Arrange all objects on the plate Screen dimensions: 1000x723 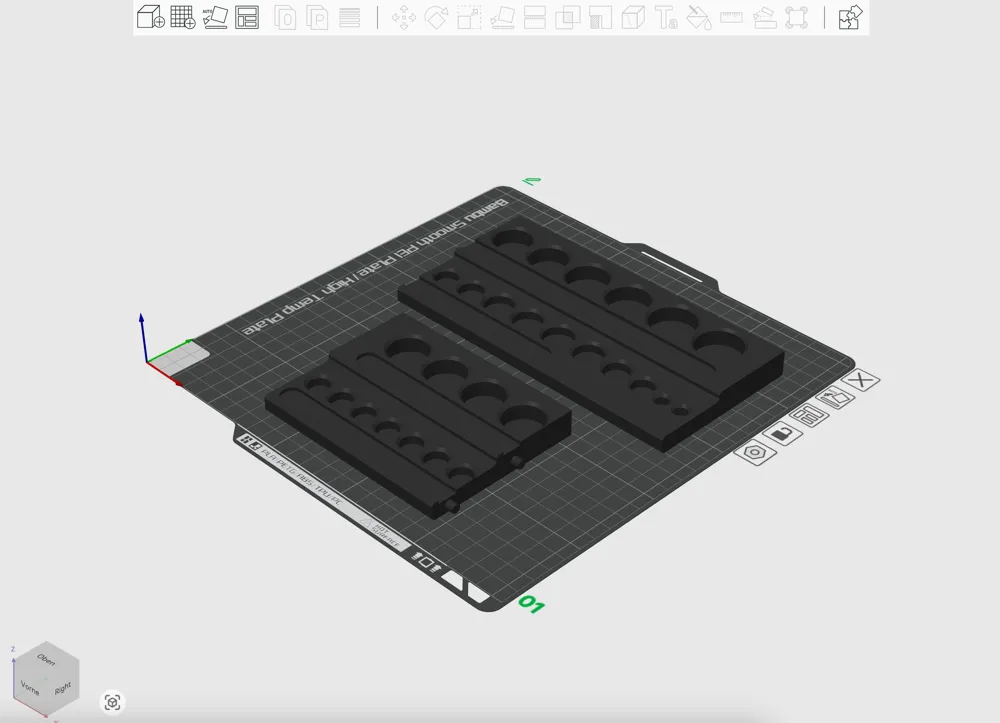tap(248, 17)
